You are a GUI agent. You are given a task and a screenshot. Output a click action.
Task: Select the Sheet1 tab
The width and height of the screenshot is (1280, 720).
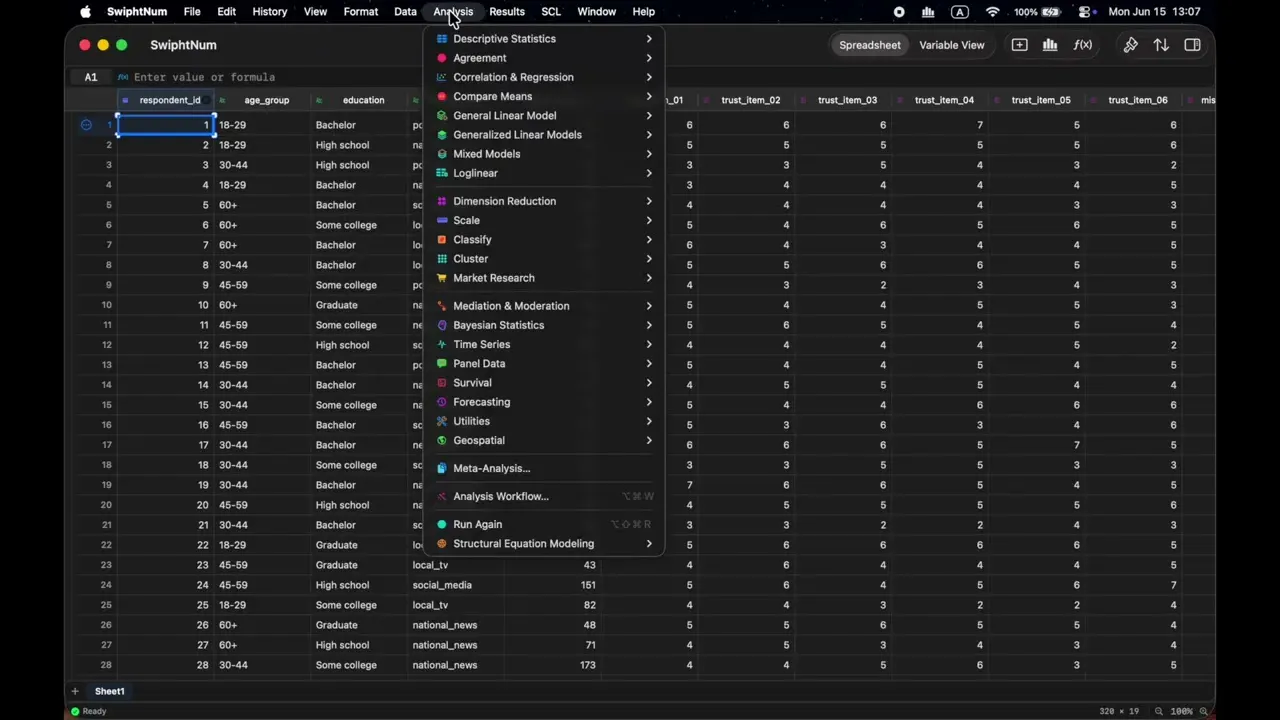coord(110,691)
